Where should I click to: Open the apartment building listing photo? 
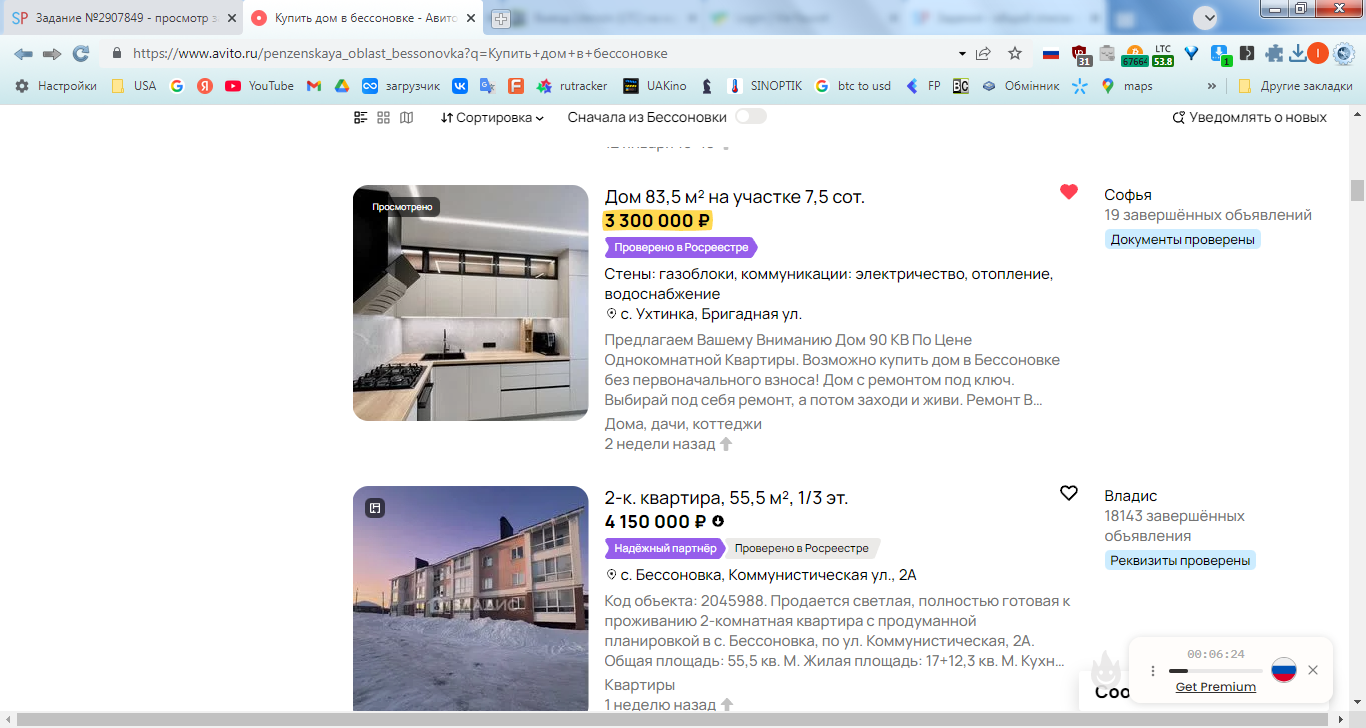(471, 598)
